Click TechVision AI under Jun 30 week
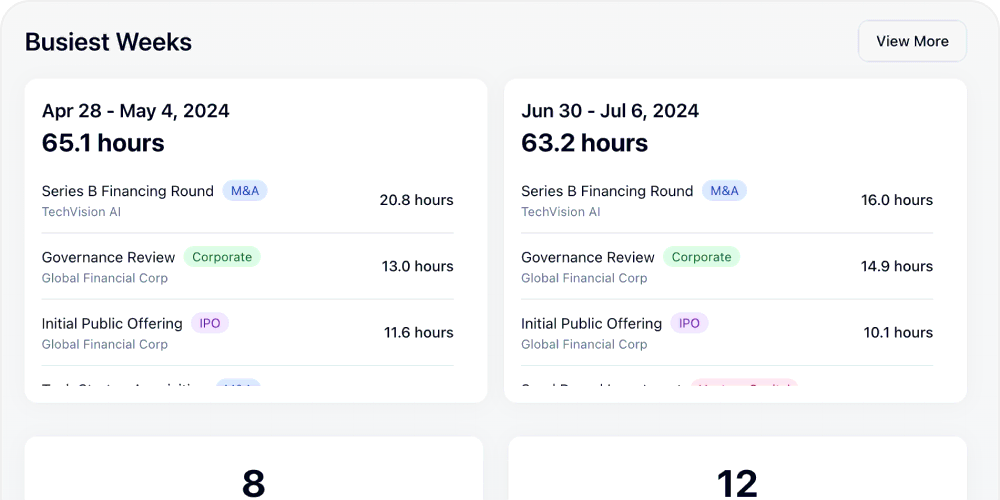 point(561,212)
